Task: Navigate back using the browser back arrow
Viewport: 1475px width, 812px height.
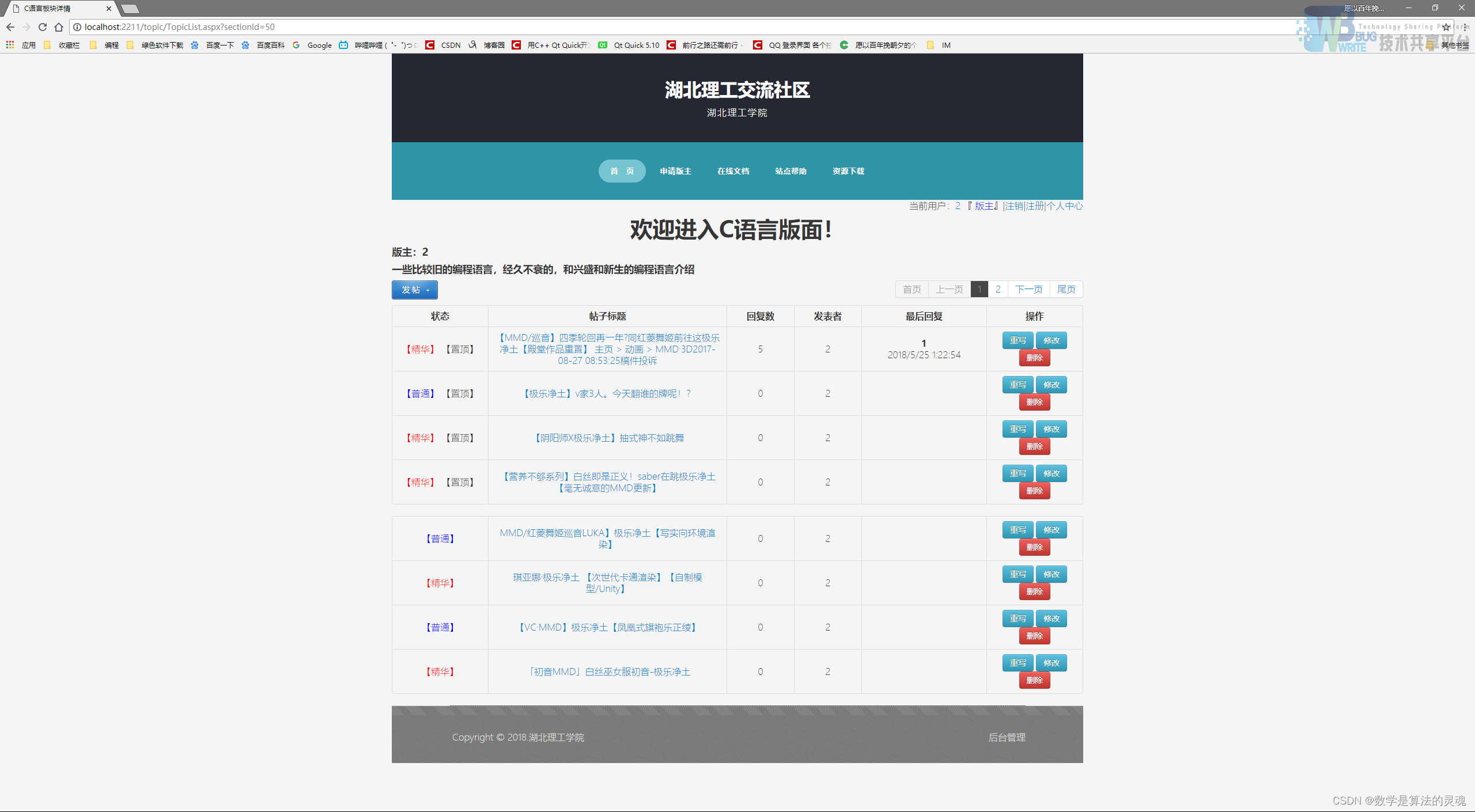Action: 10,27
